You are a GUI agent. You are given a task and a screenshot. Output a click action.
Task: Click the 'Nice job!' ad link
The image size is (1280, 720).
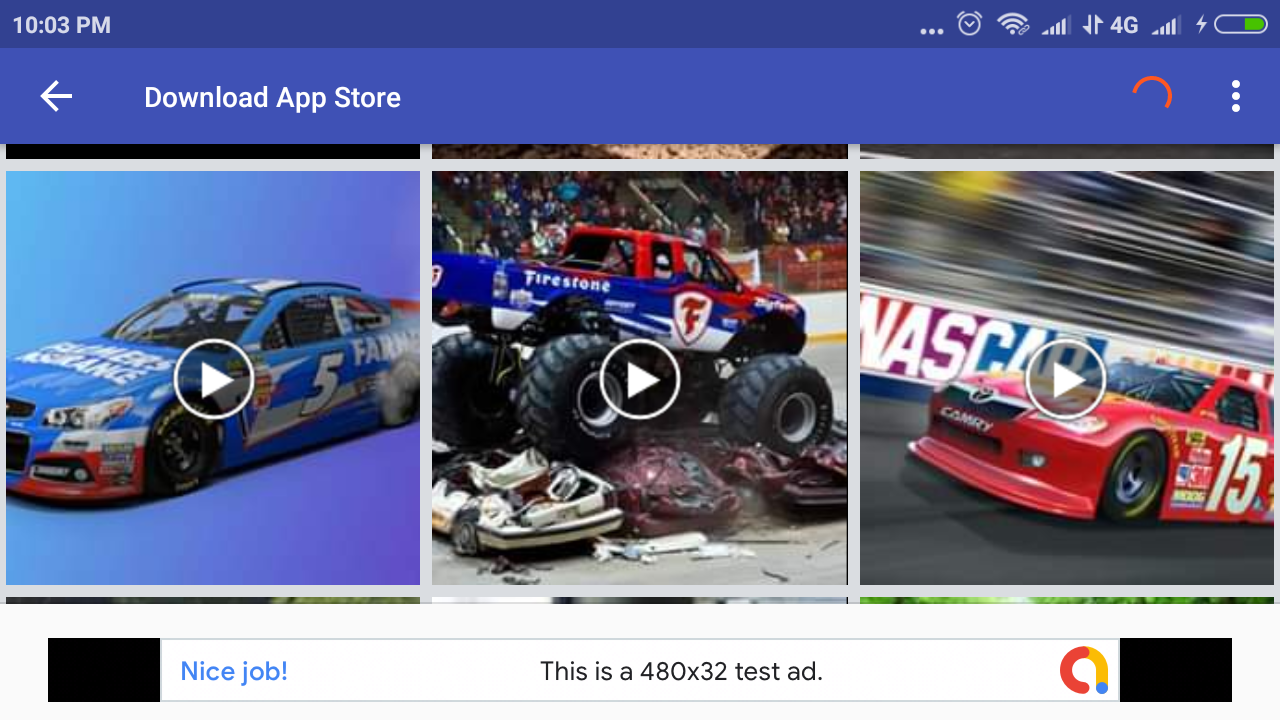click(234, 671)
